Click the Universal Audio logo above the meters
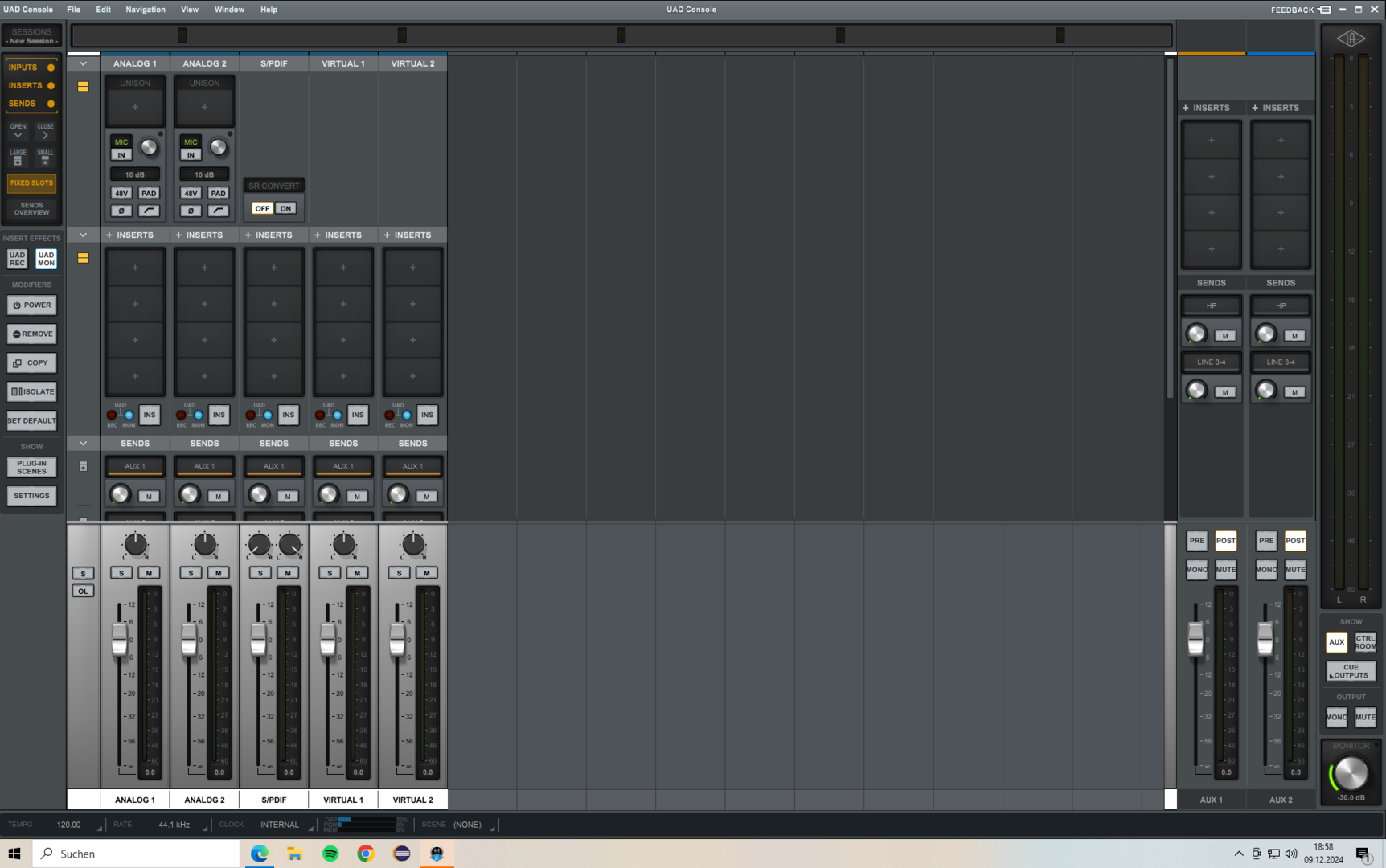This screenshot has width=1386, height=868. [1351, 39]
